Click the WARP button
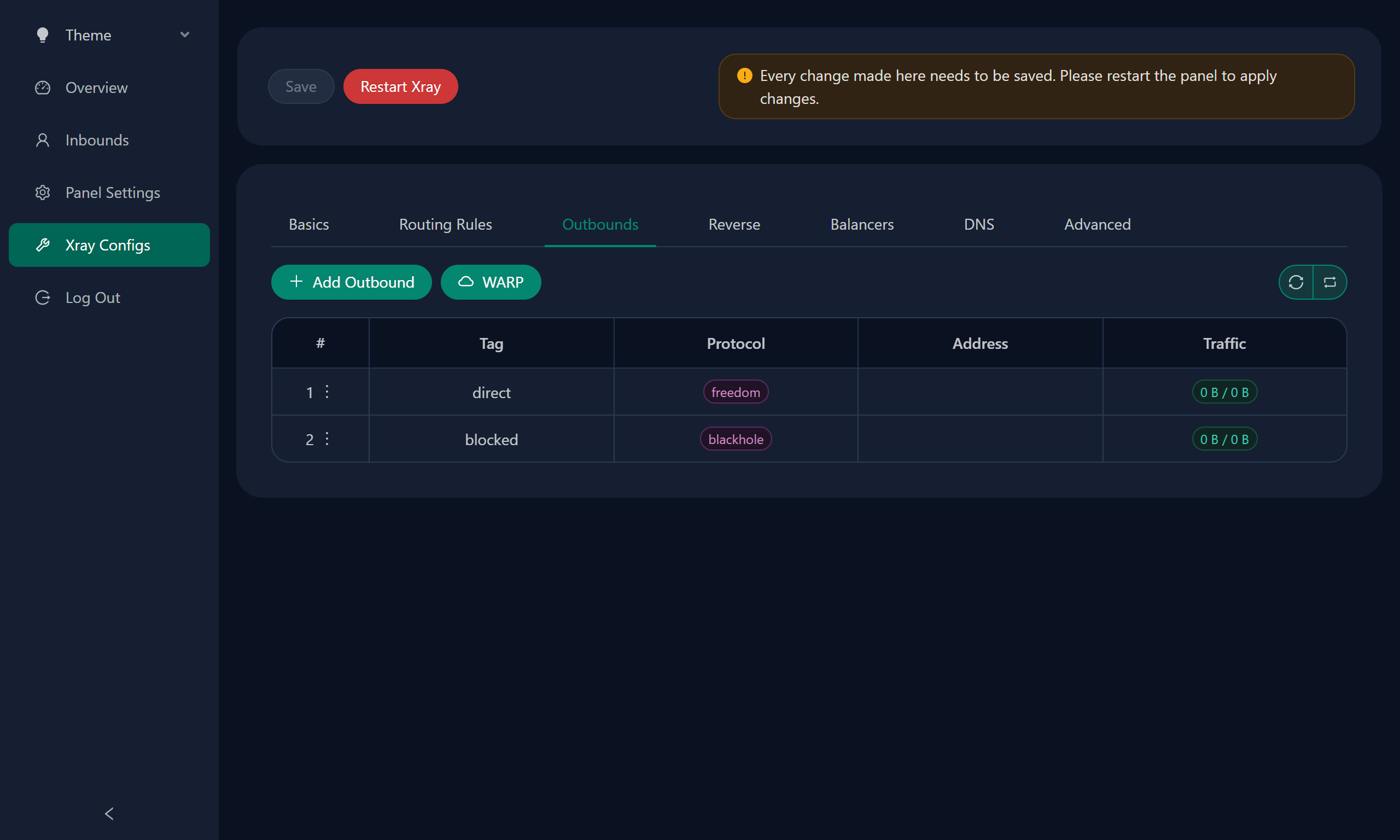Image resolution: width=1400 pixels, height=840 pixels. (x=491, y=282)
